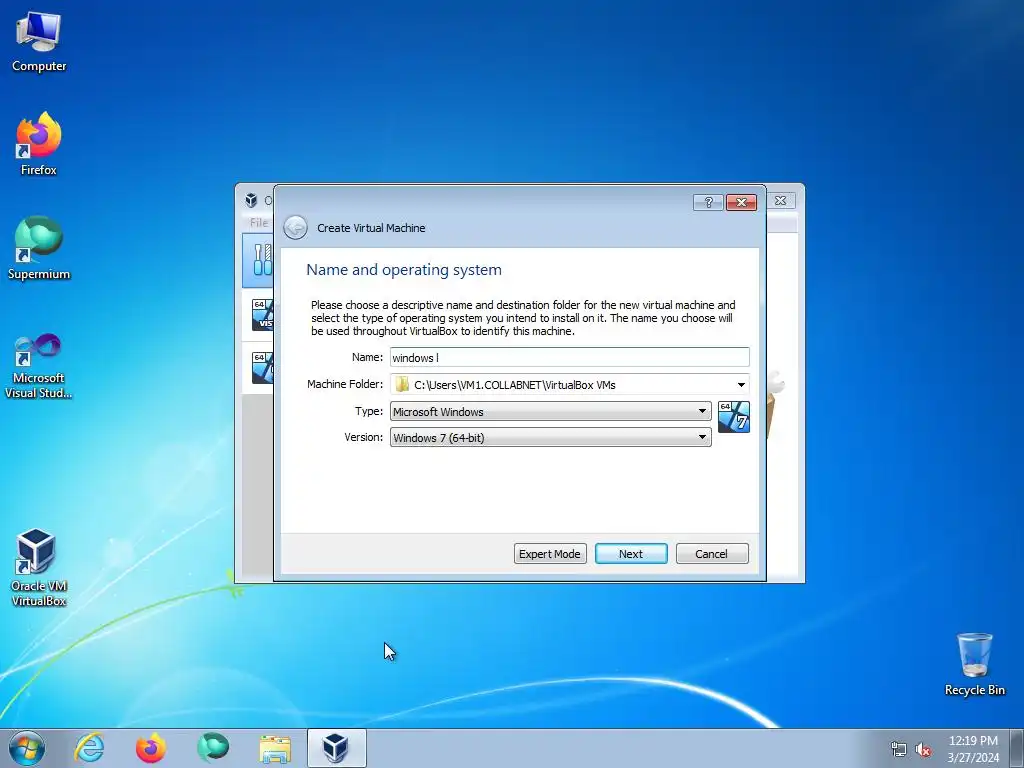1024x768 pixels.
Task: Click inside the Name text field
Action: (x=569, y=357)
